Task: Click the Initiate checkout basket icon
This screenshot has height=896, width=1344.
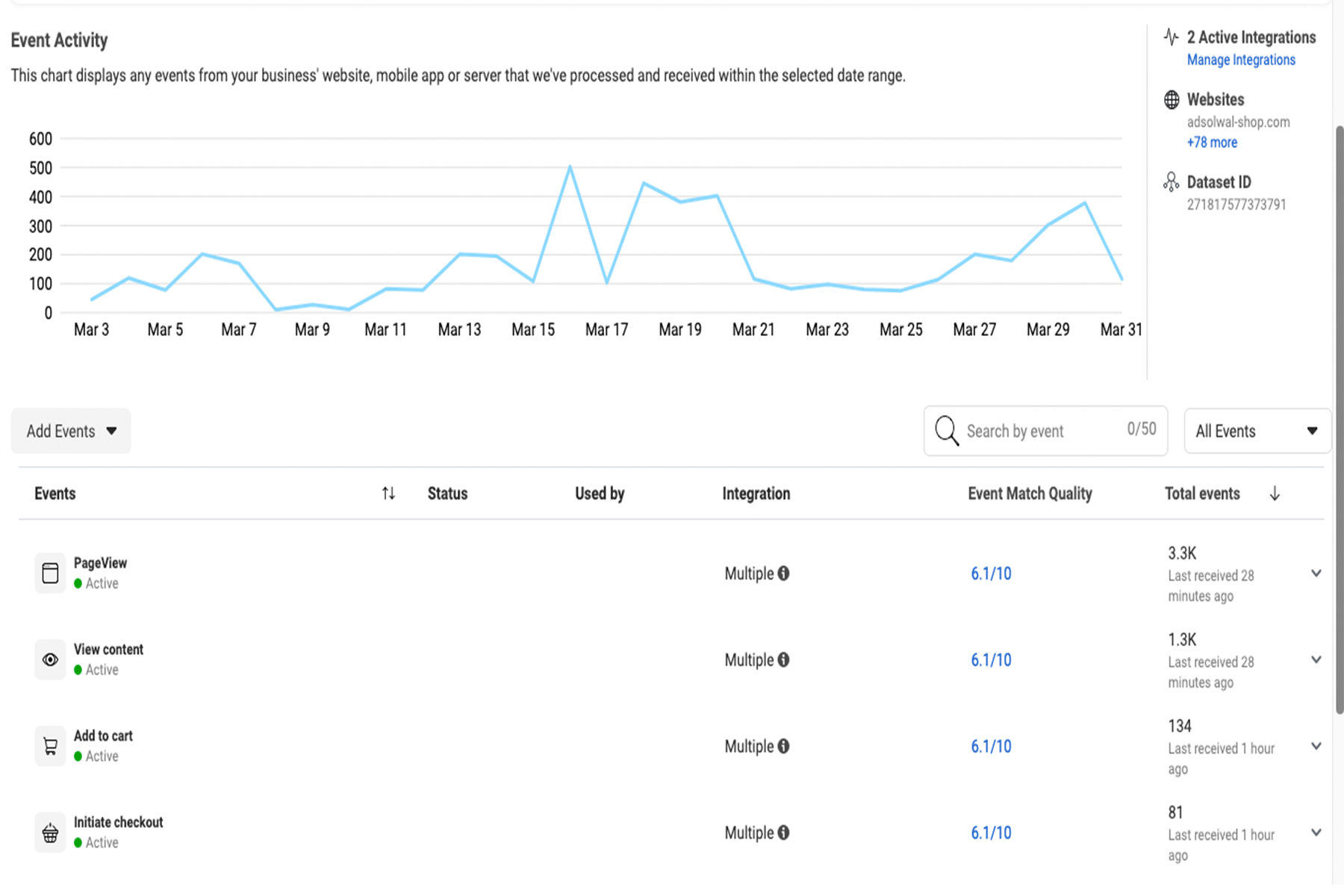Action: coord(50,833)
